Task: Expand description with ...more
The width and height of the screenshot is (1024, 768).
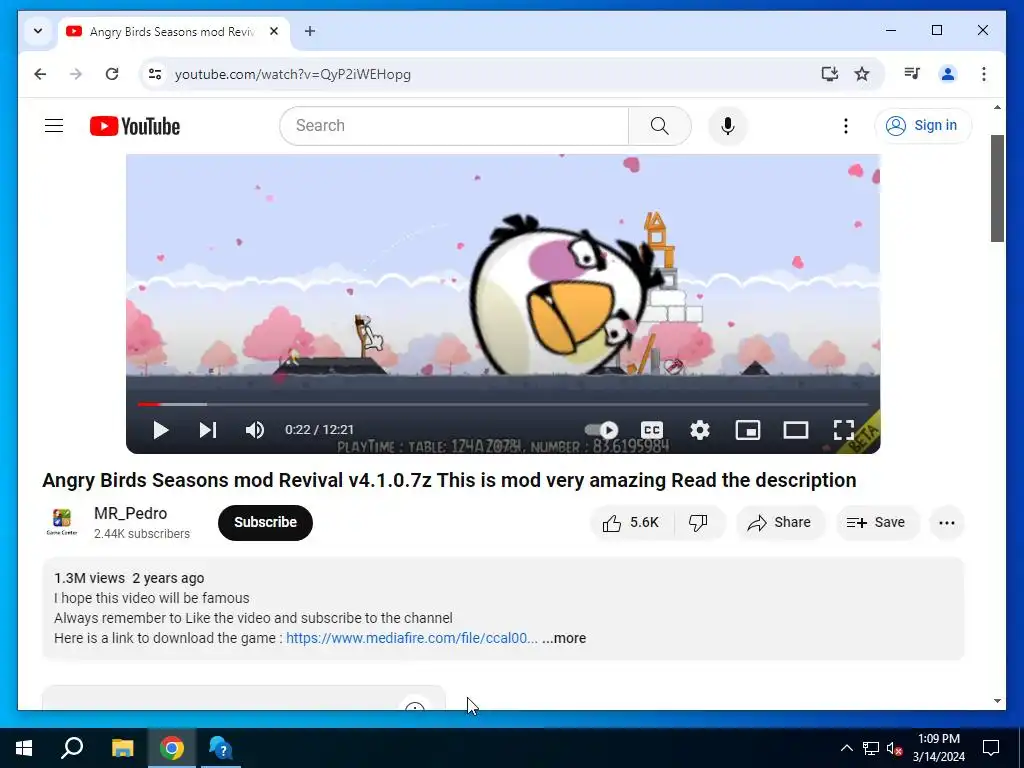Action: pyautogui.click(x=564, y=638)
